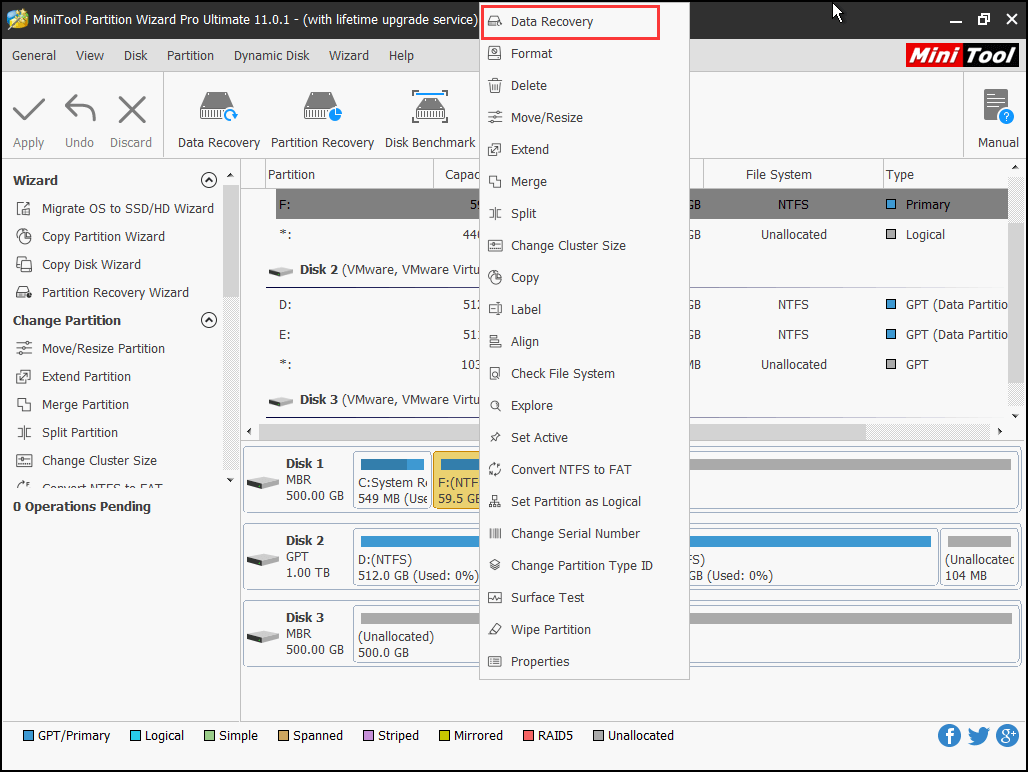Click partition list horizontal scrollbar right arrow
The height and width of the screenshot is (772, 1028).
coord(1000,431)
